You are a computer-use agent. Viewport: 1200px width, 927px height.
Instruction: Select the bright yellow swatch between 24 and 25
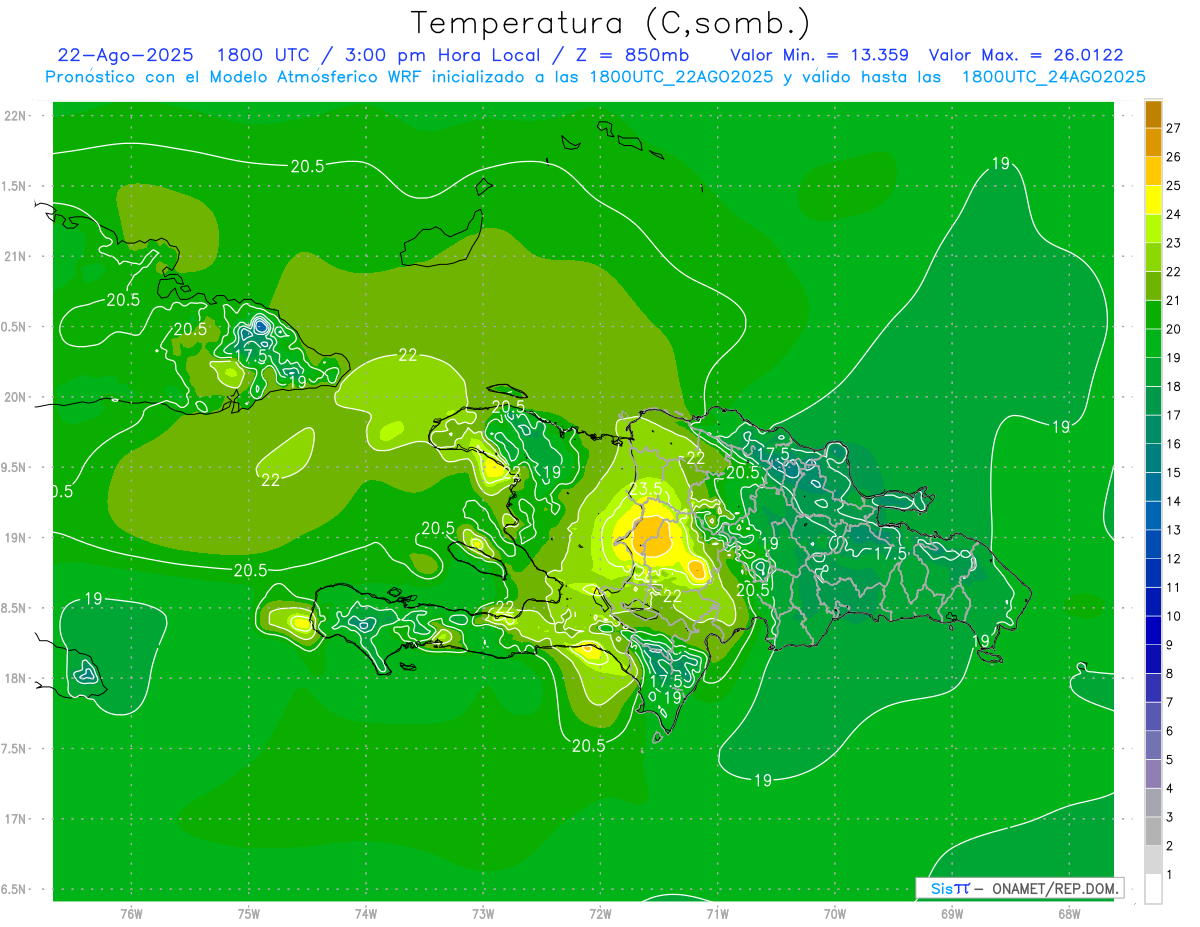[1153, 200]
